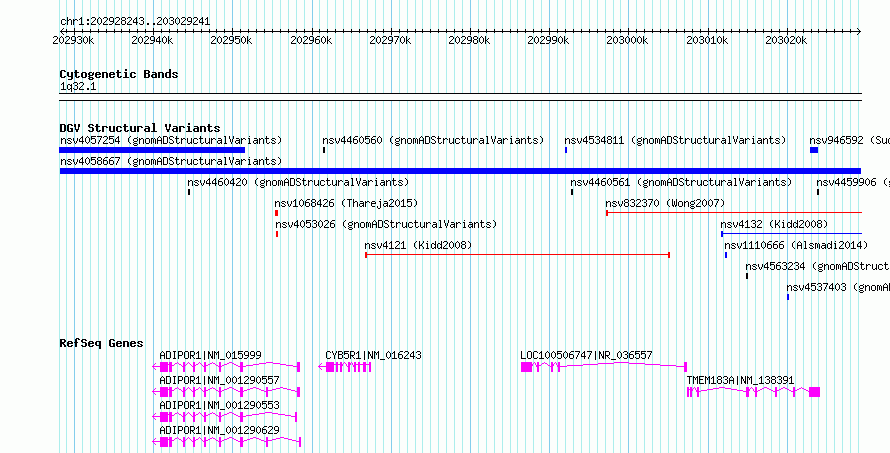Select the nsv4058667 variant bar label

171,161
